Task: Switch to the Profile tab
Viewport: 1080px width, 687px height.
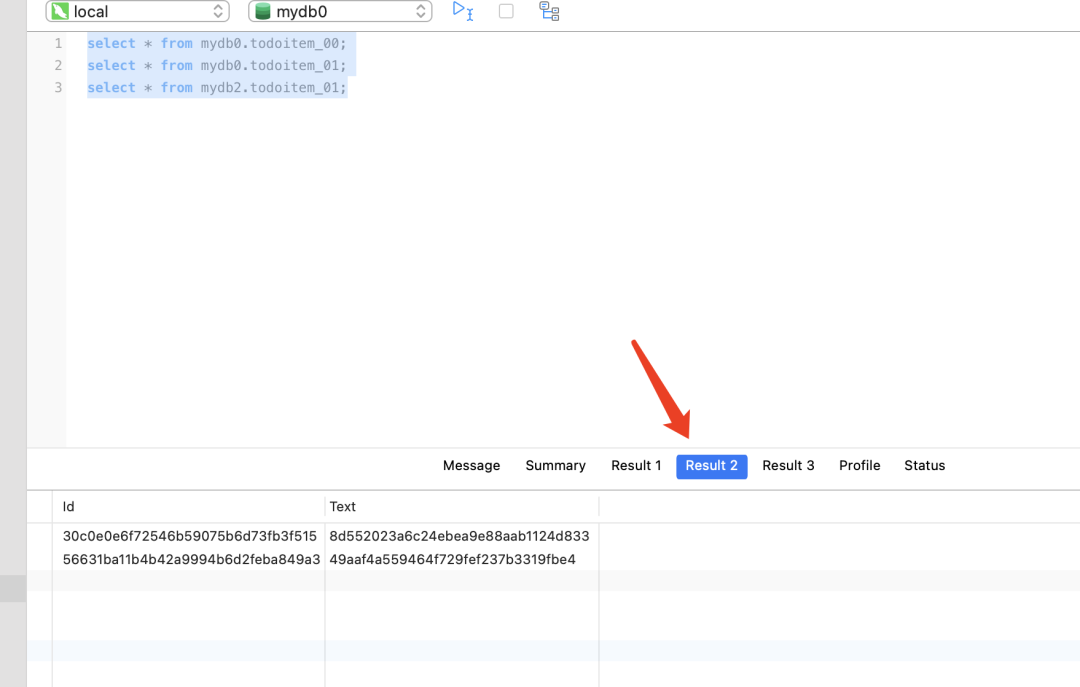Action: click(859, 466)
